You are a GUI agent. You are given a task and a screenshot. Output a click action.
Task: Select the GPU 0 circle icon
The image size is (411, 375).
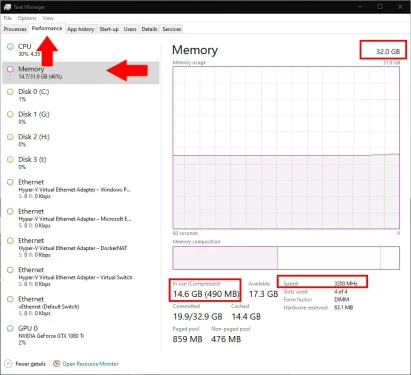point(10,328)
